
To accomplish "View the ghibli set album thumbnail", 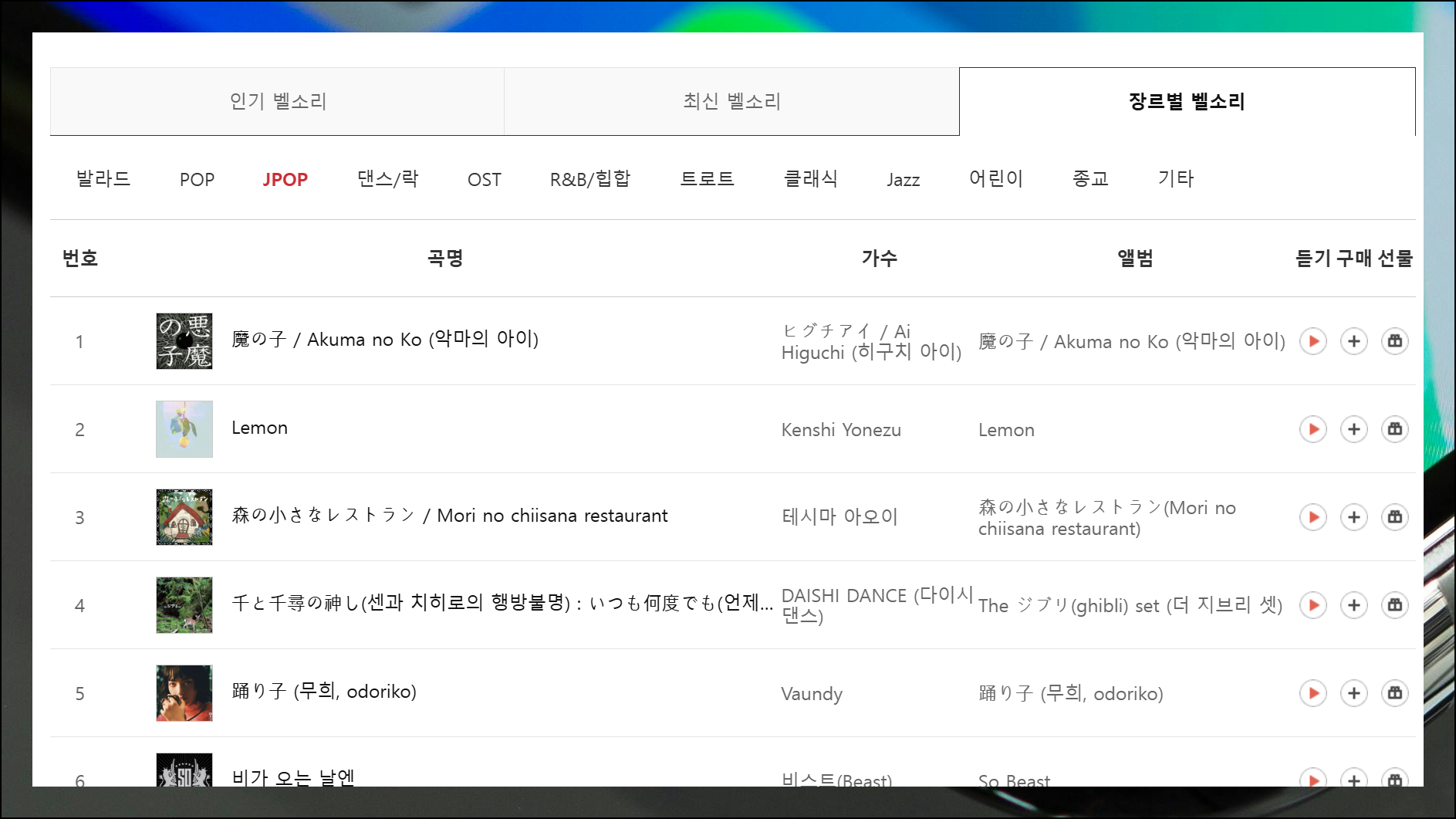I will point(184,605).
